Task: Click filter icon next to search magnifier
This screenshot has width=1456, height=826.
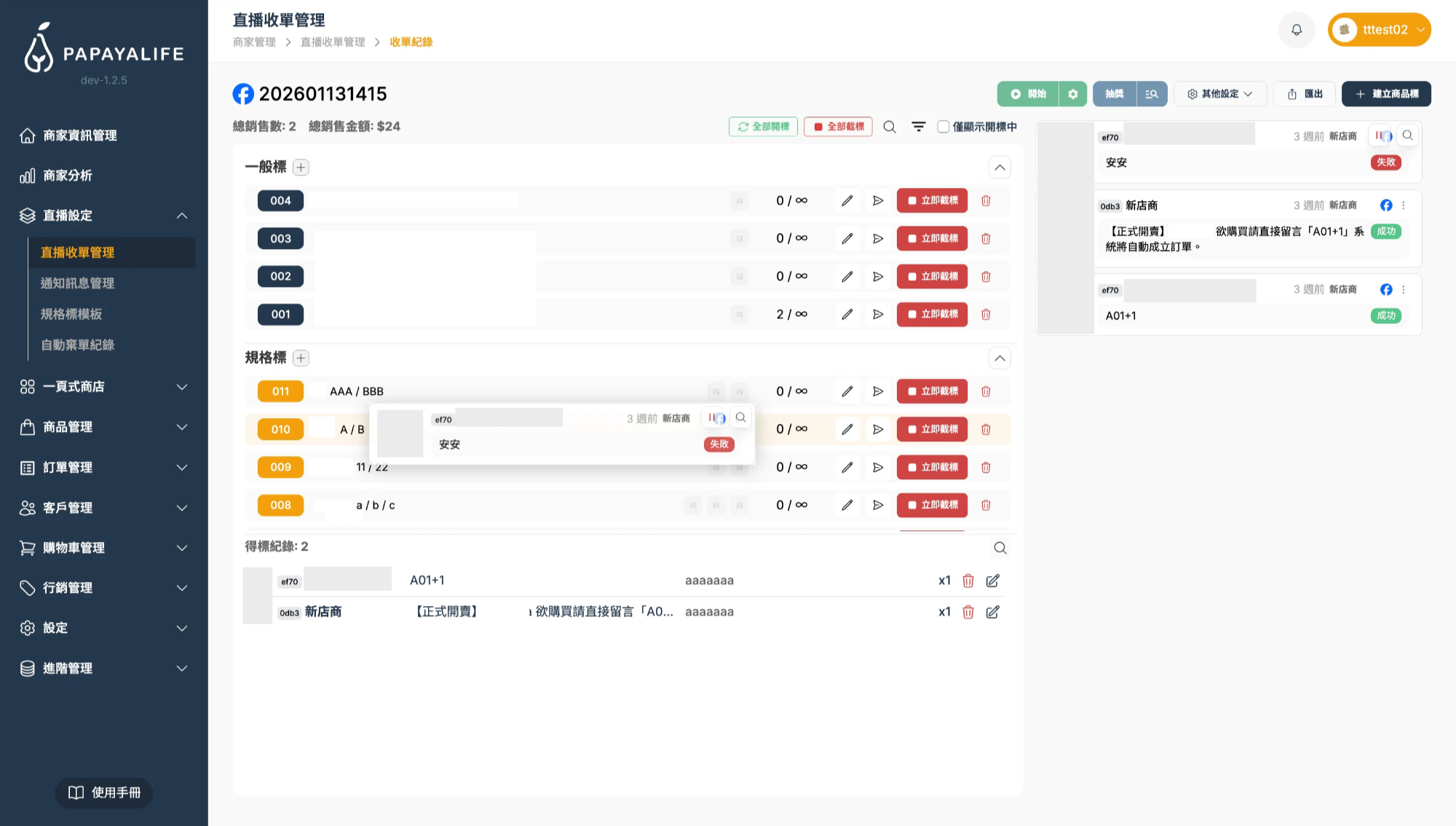Action: click(x=919, y=127)
